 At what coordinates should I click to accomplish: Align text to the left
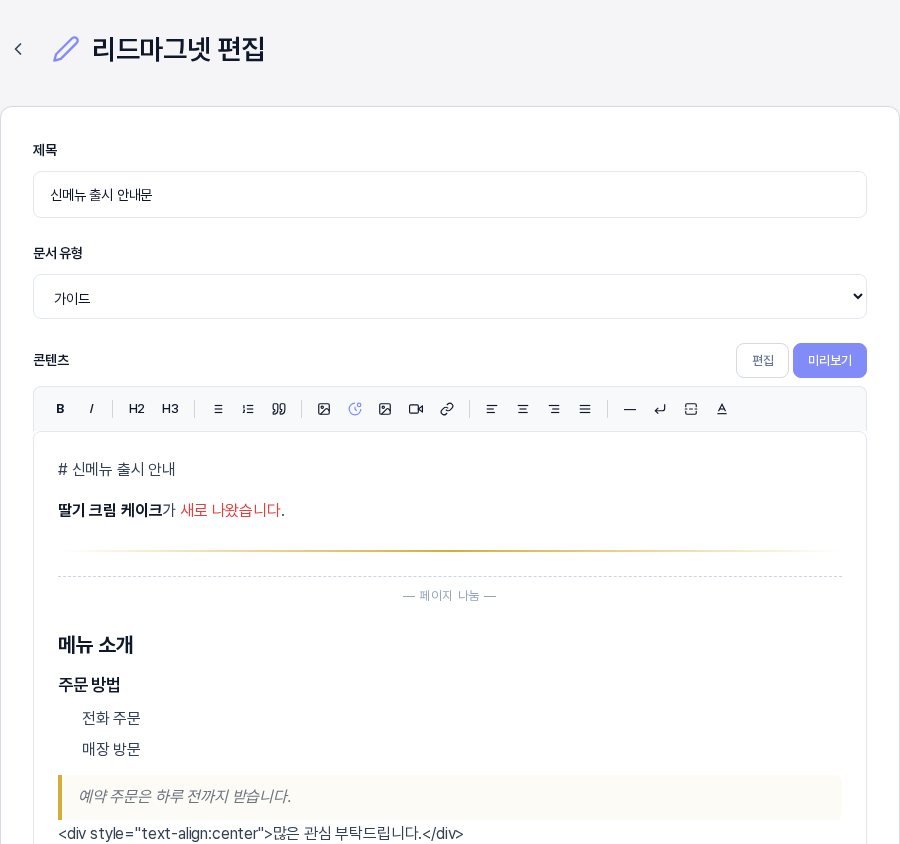point(492,409)
